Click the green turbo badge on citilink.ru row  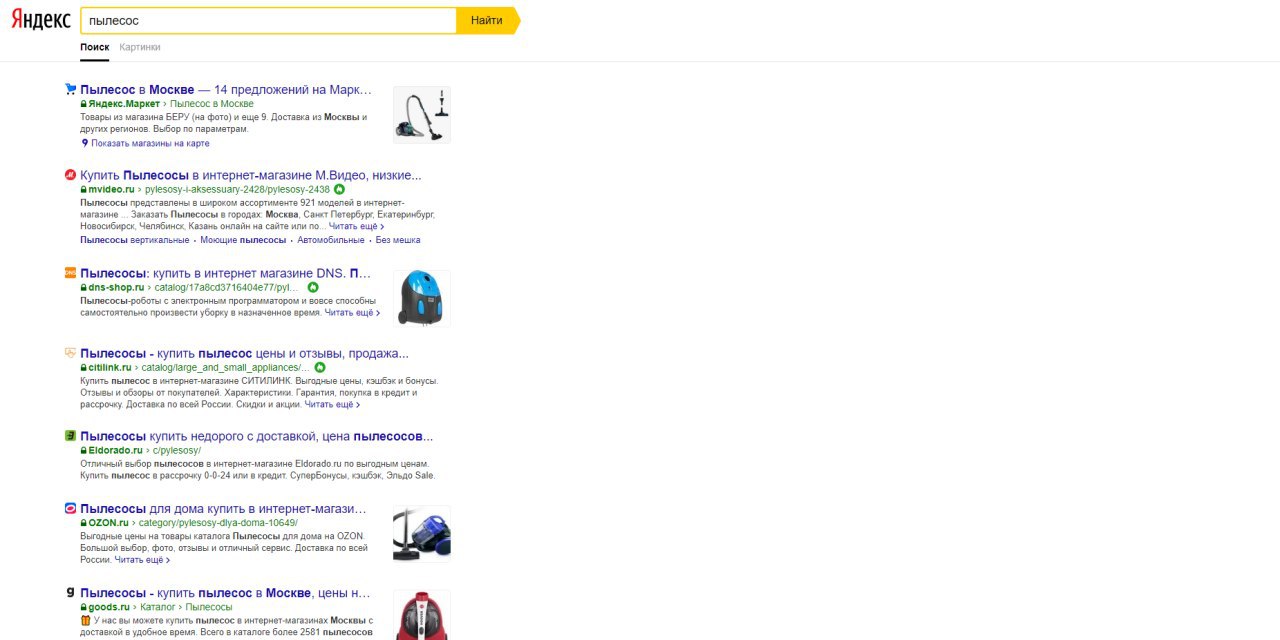320,367
